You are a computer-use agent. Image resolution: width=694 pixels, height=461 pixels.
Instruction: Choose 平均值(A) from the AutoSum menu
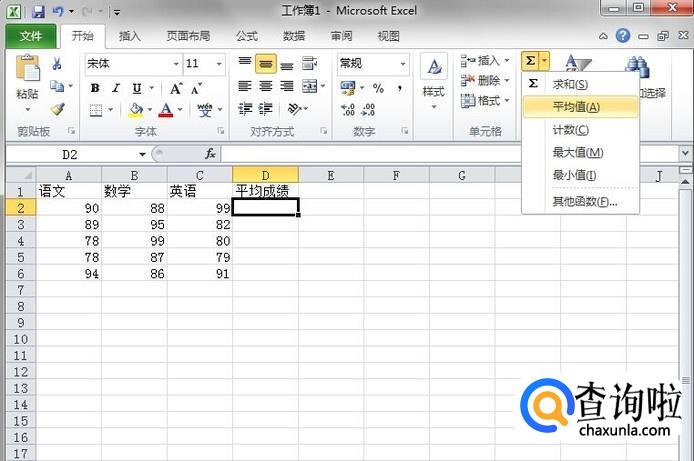tap(576, 107)
